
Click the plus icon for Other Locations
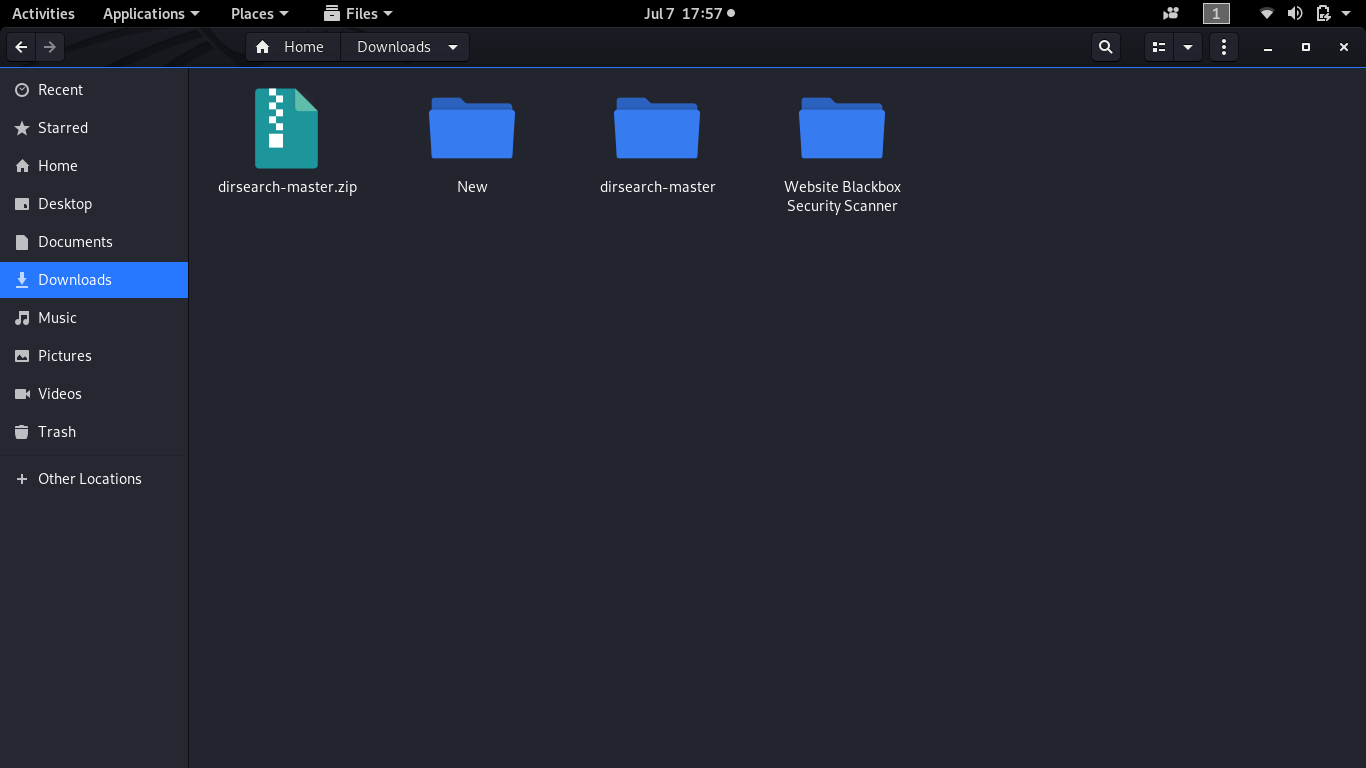22,479
